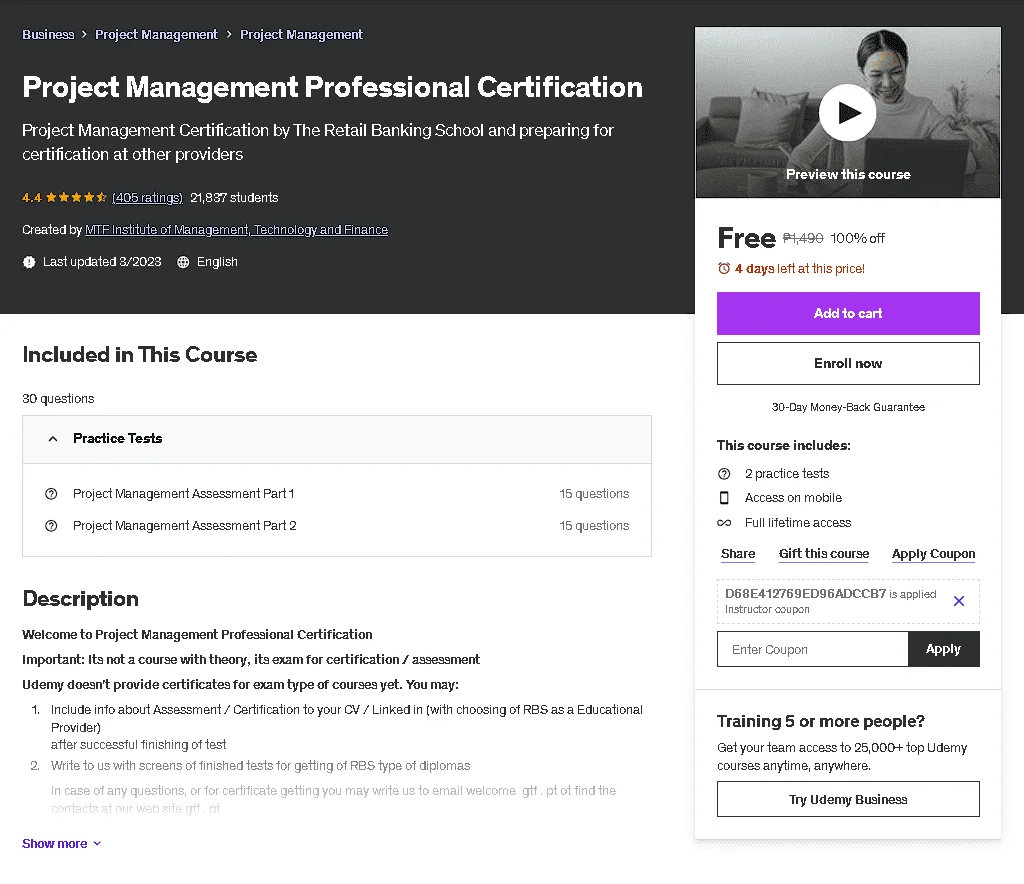Image resolution: width=1024 pixels, height=884 pixels.
Task: Click the Training 5 or more people heading
Action: 821,721
